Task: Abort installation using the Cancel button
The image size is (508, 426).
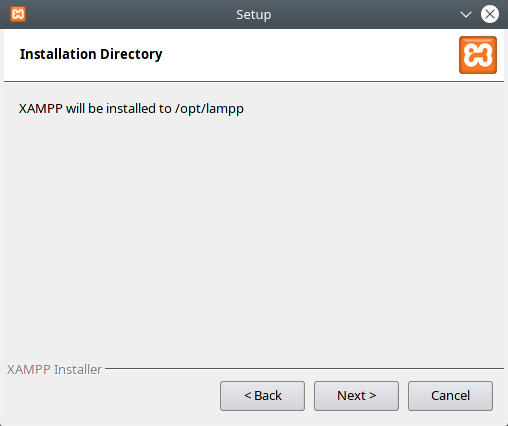Action: click(x=450, y=396)
